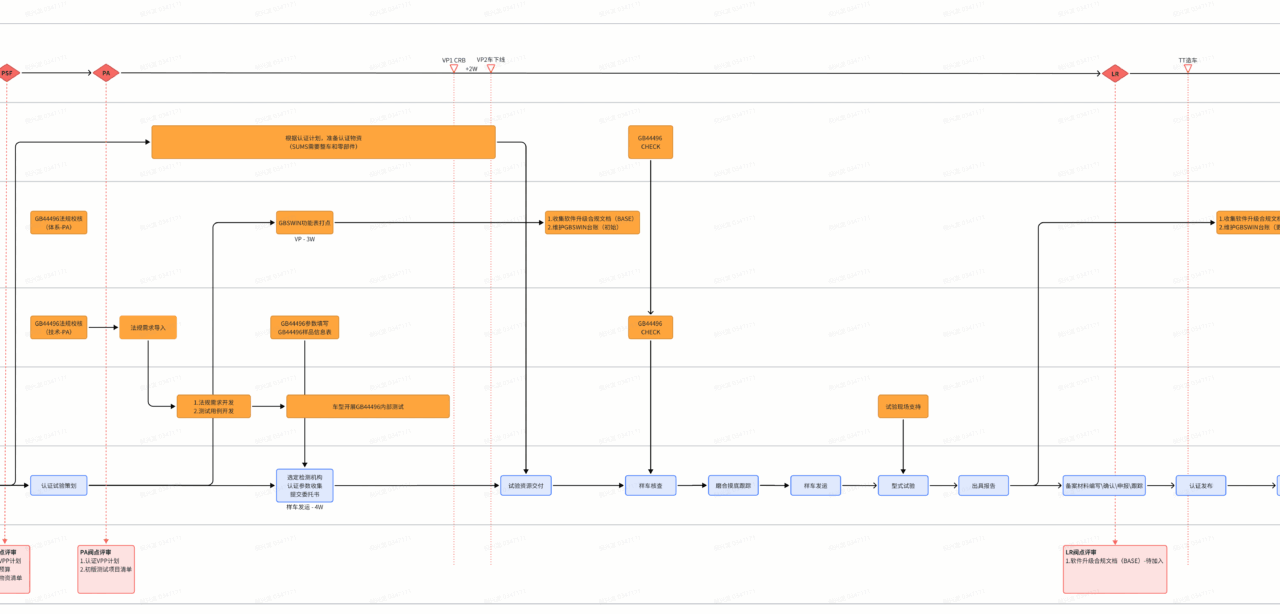Select the 法规需求导入 node
This screenshot has height=614, width=1280.
point(148,327)
